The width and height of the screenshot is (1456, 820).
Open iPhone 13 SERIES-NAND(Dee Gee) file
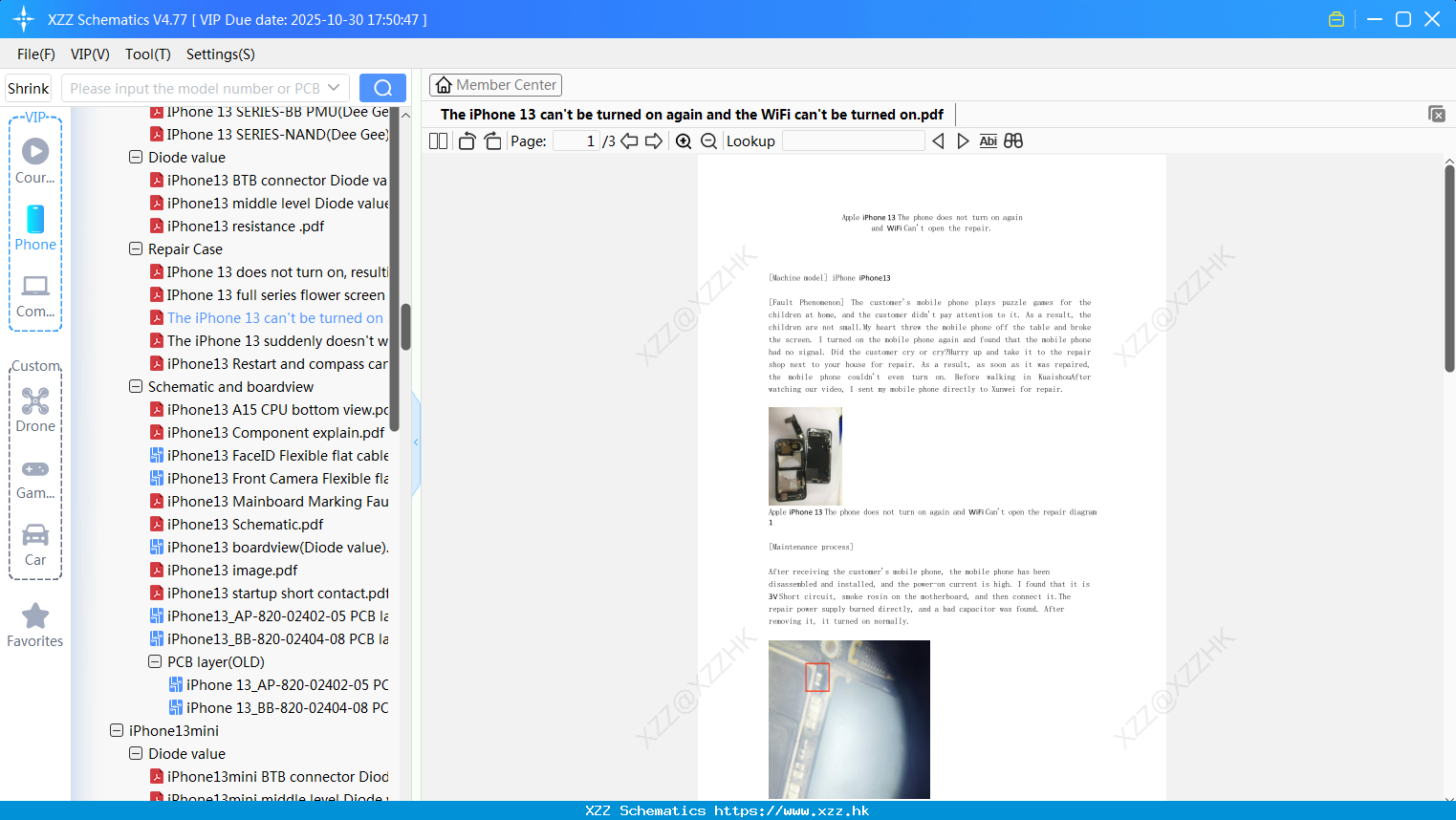[x=269, y=134]
